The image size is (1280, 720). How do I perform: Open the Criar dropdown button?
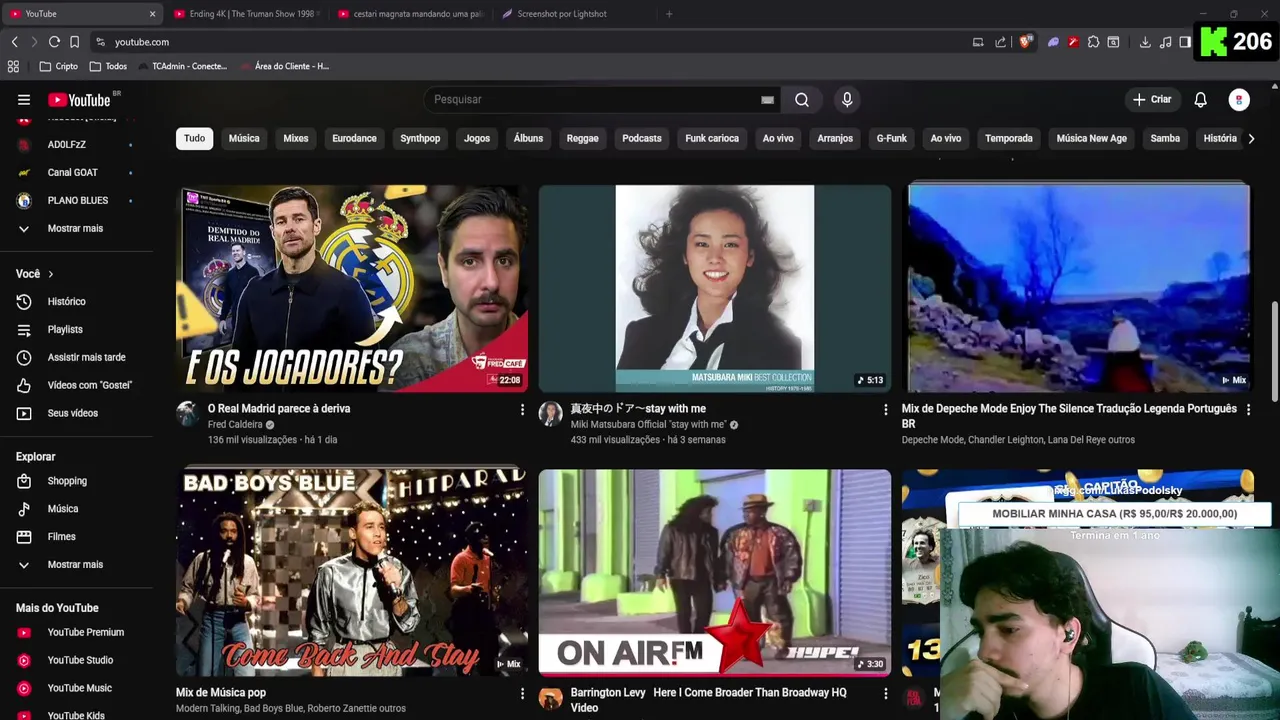tap(1151, 100)
